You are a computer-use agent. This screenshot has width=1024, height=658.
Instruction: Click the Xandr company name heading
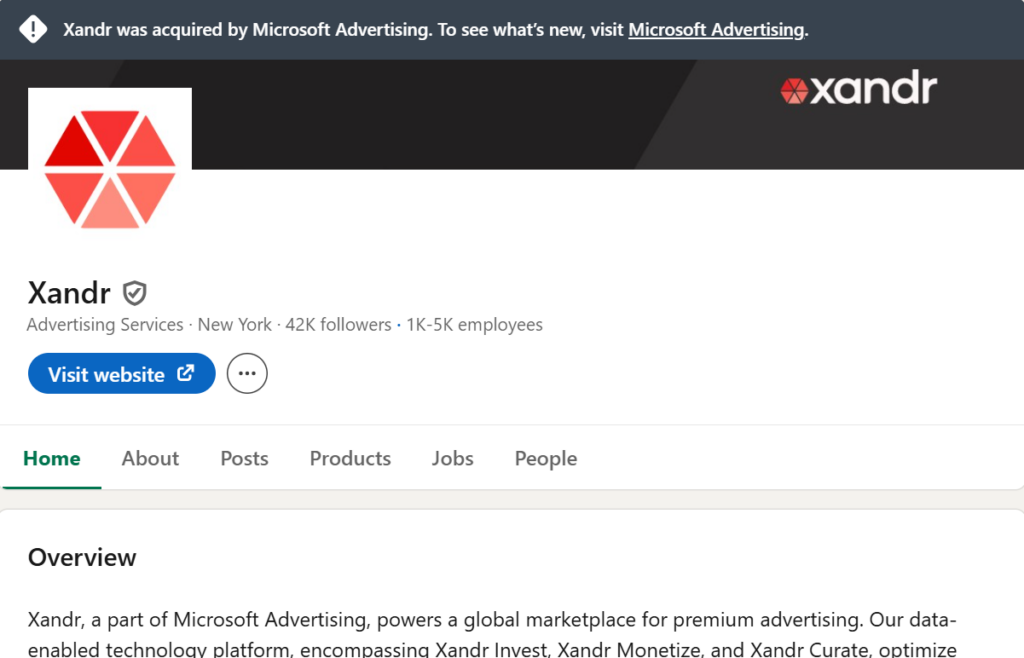69,293
